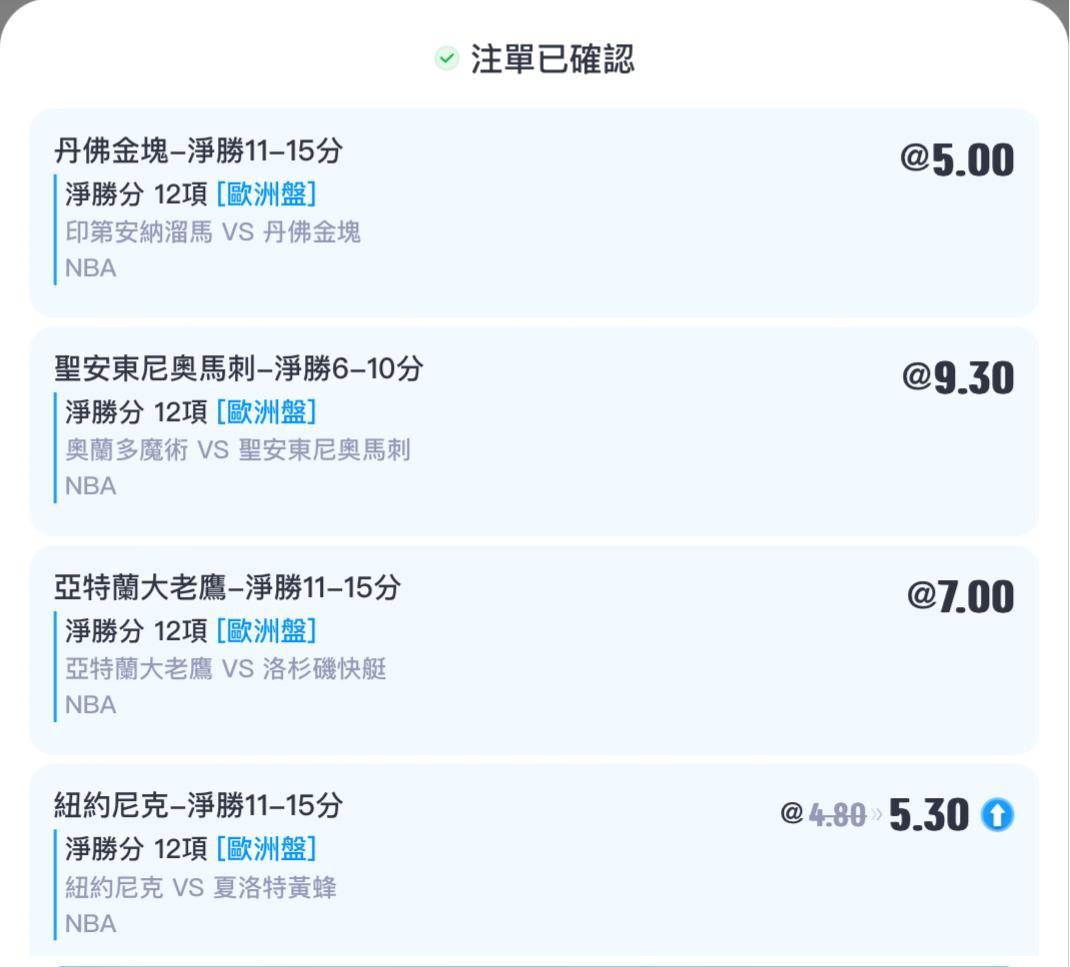
Task: Click the green confirmation checkmark icon
Action: pyautogui.click(x=446, y=59)
